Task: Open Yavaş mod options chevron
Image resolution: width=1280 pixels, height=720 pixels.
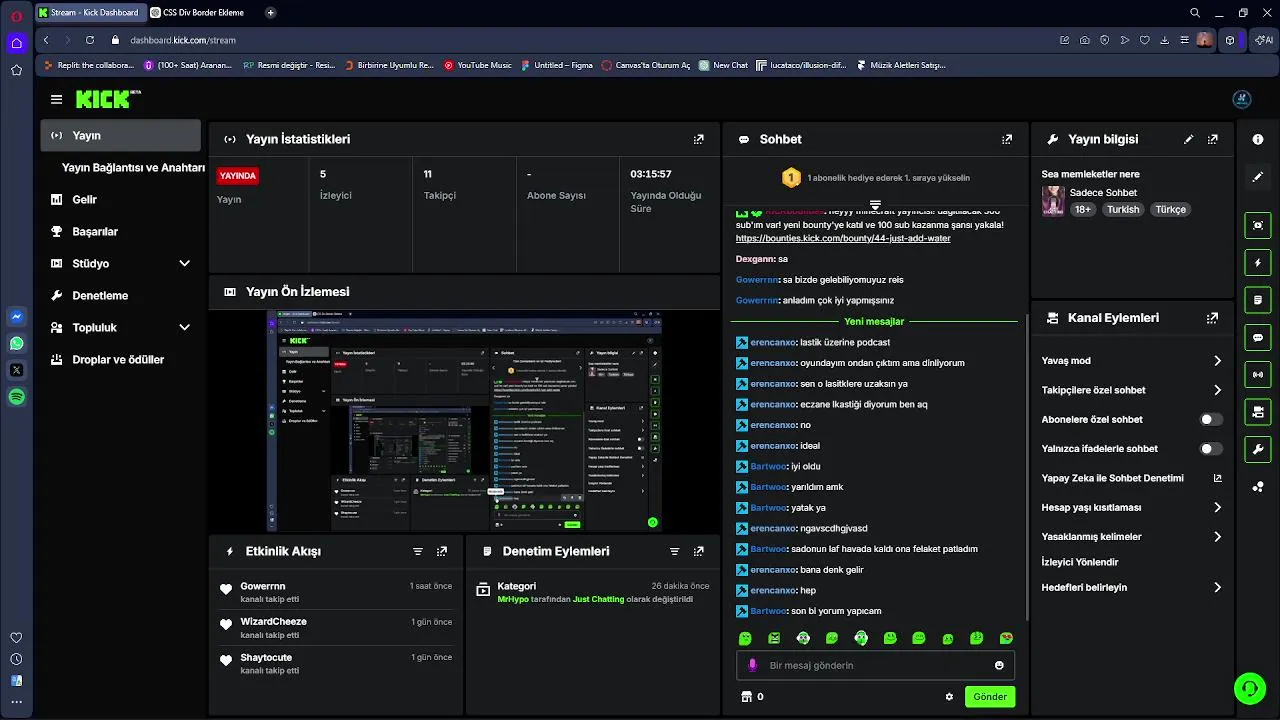Action: pos(1217,361)
